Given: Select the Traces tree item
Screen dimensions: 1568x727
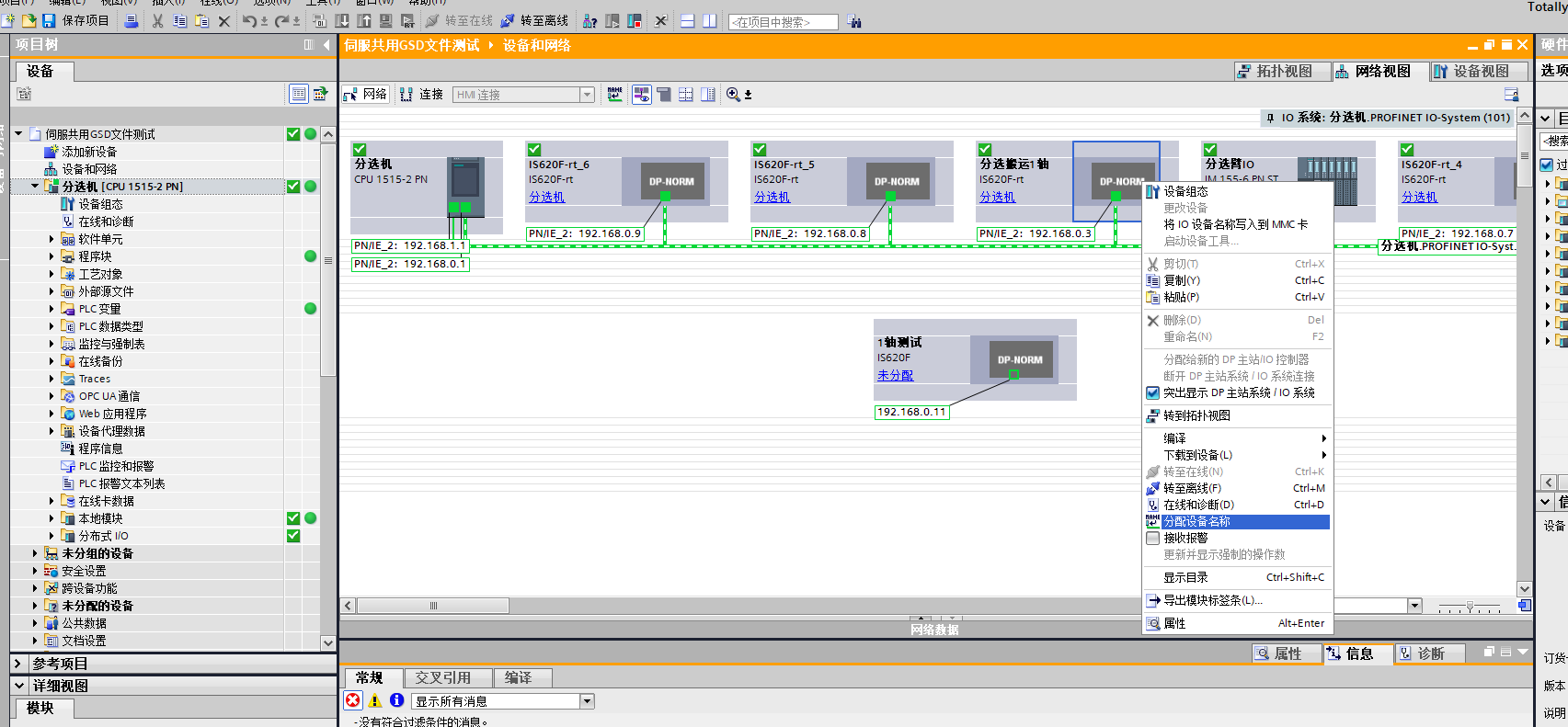Looking at the screenshot, I should [86, 379].
